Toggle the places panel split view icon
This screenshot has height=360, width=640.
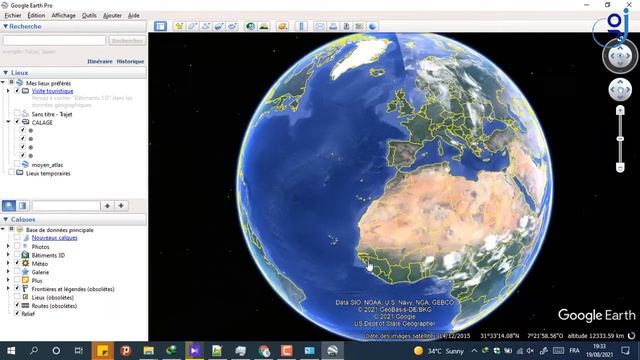point(23,206)
